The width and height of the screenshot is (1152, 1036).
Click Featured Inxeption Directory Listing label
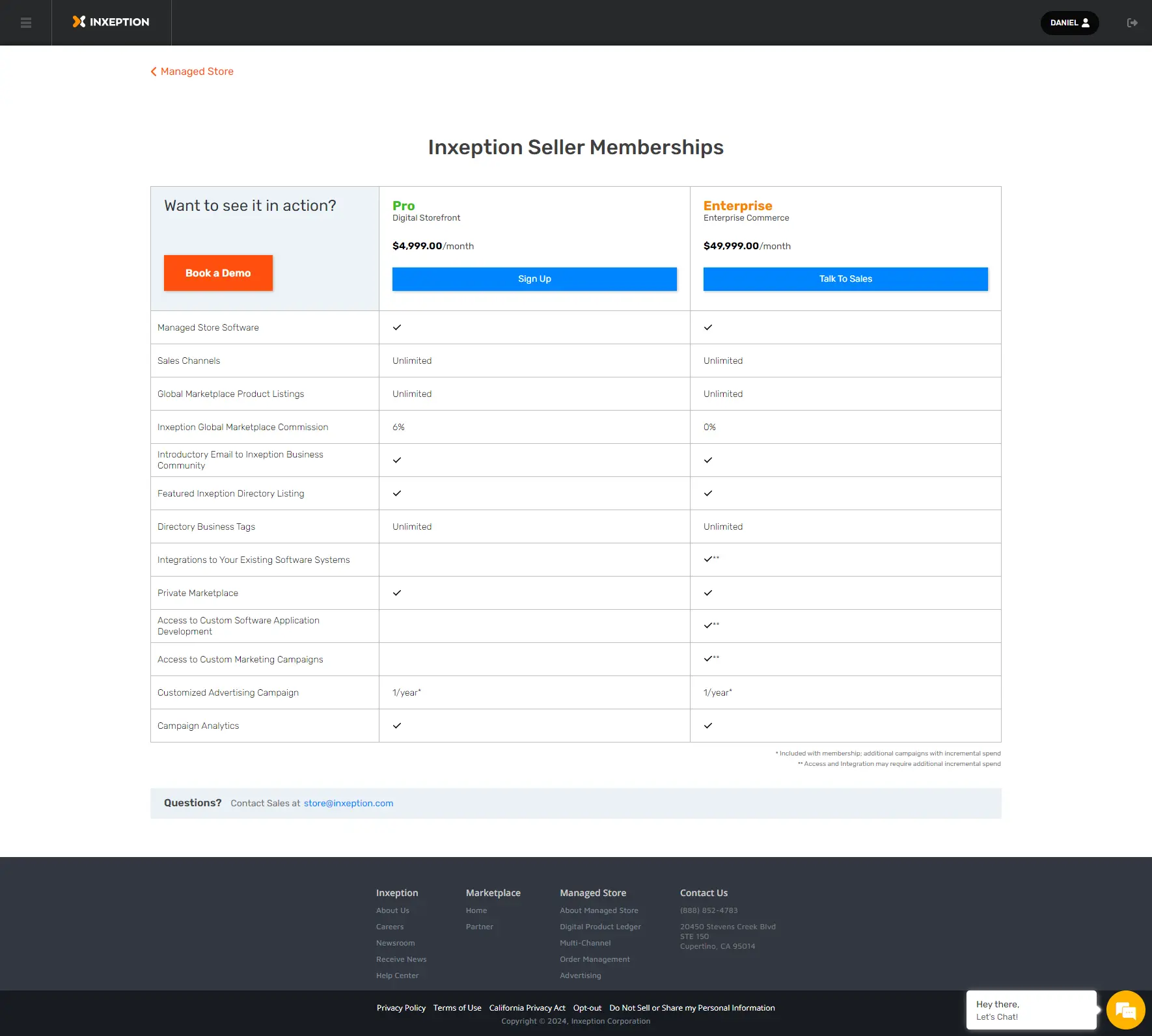231,494
